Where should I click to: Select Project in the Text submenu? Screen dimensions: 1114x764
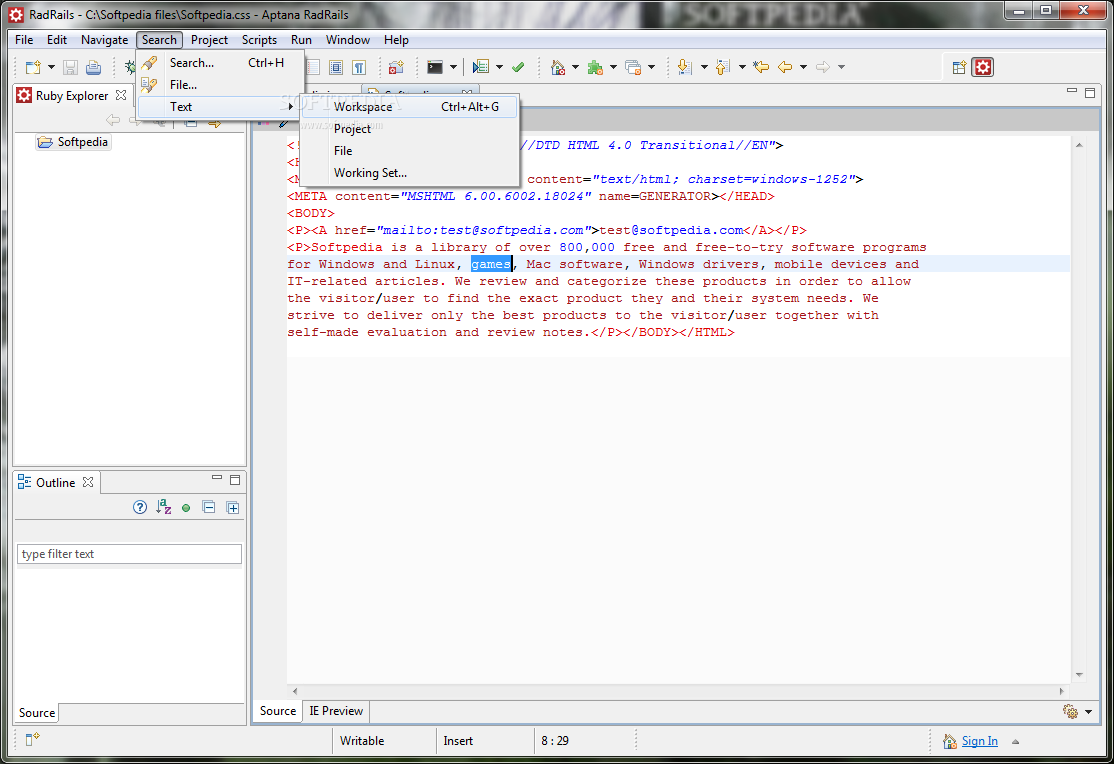pos(411,129)
